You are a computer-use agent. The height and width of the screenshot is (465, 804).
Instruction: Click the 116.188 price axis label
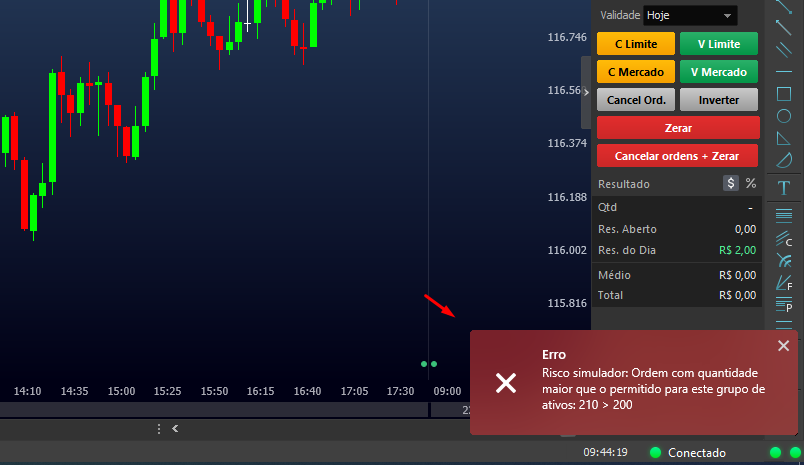click(x=567, y=197)
